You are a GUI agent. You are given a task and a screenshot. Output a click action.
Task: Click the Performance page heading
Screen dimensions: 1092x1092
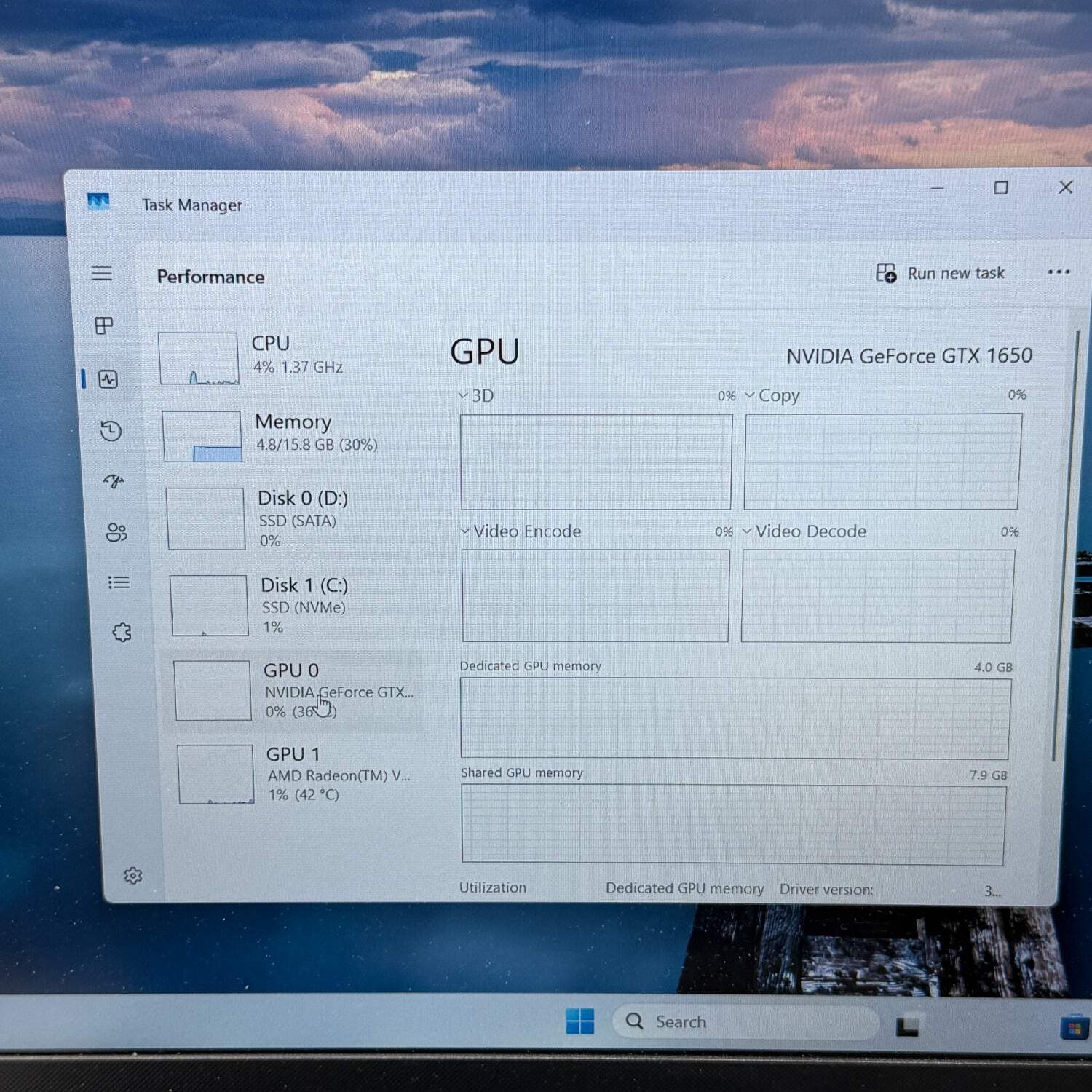(x=210, y=277)
